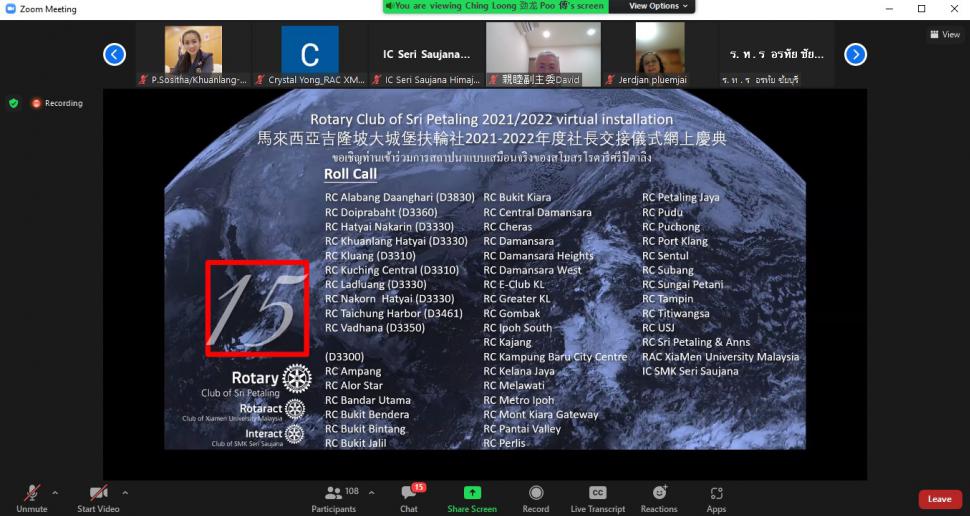Click RC Sungai Petani entry

click(682, 285)
